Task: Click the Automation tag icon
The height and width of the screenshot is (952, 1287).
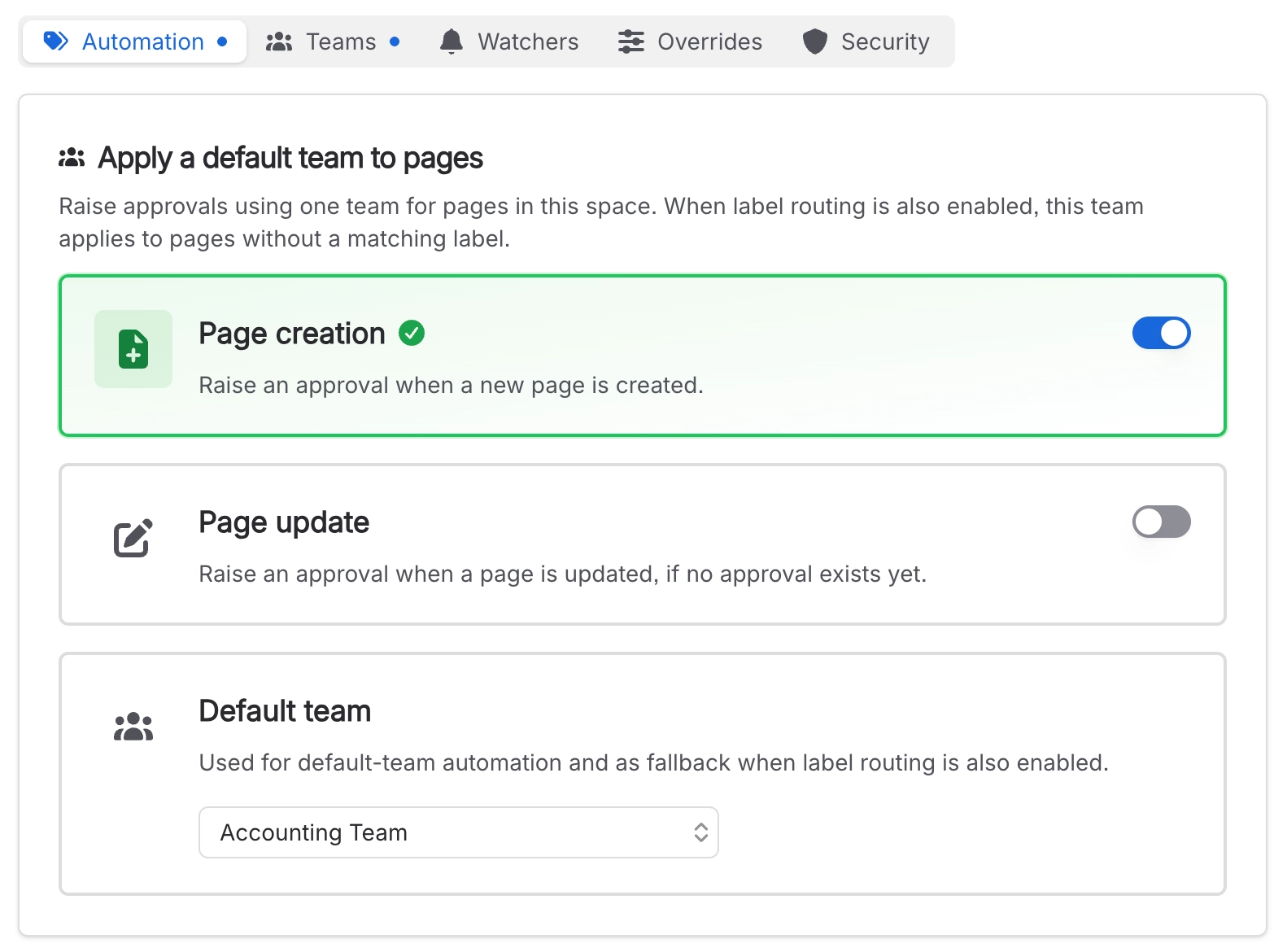Action: (x=56, y=41)
